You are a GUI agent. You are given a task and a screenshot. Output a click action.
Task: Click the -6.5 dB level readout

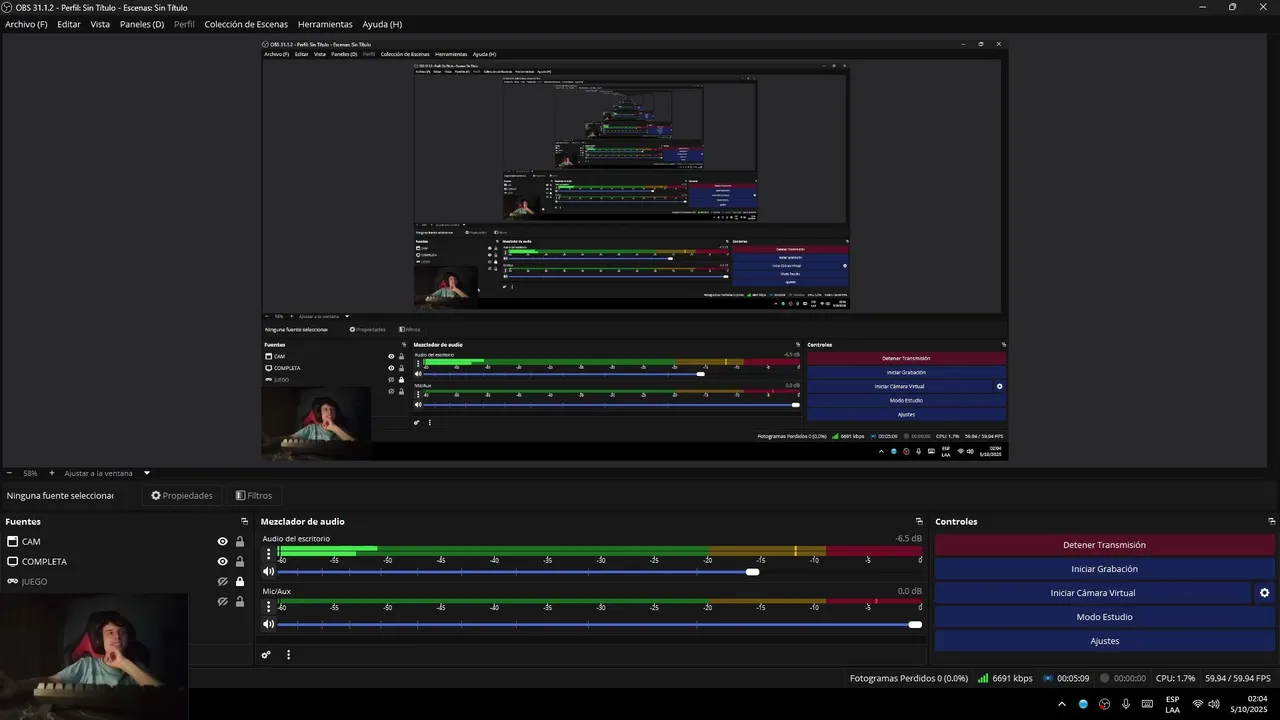(908, 539)
